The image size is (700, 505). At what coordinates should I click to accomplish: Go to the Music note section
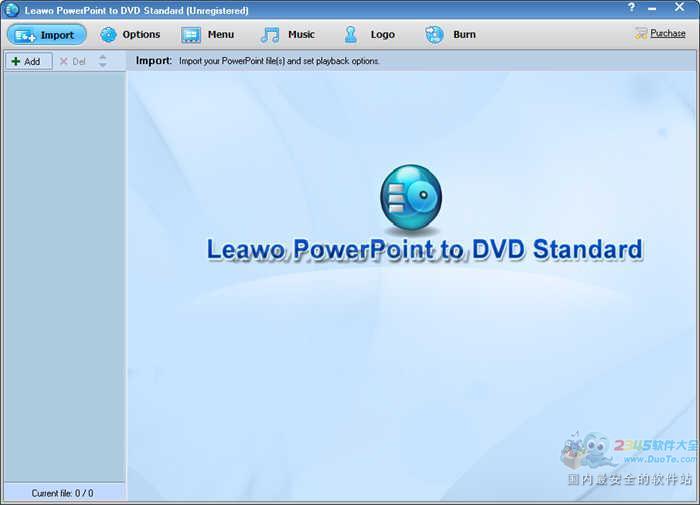pyautogui.click(x=288, y=35)
